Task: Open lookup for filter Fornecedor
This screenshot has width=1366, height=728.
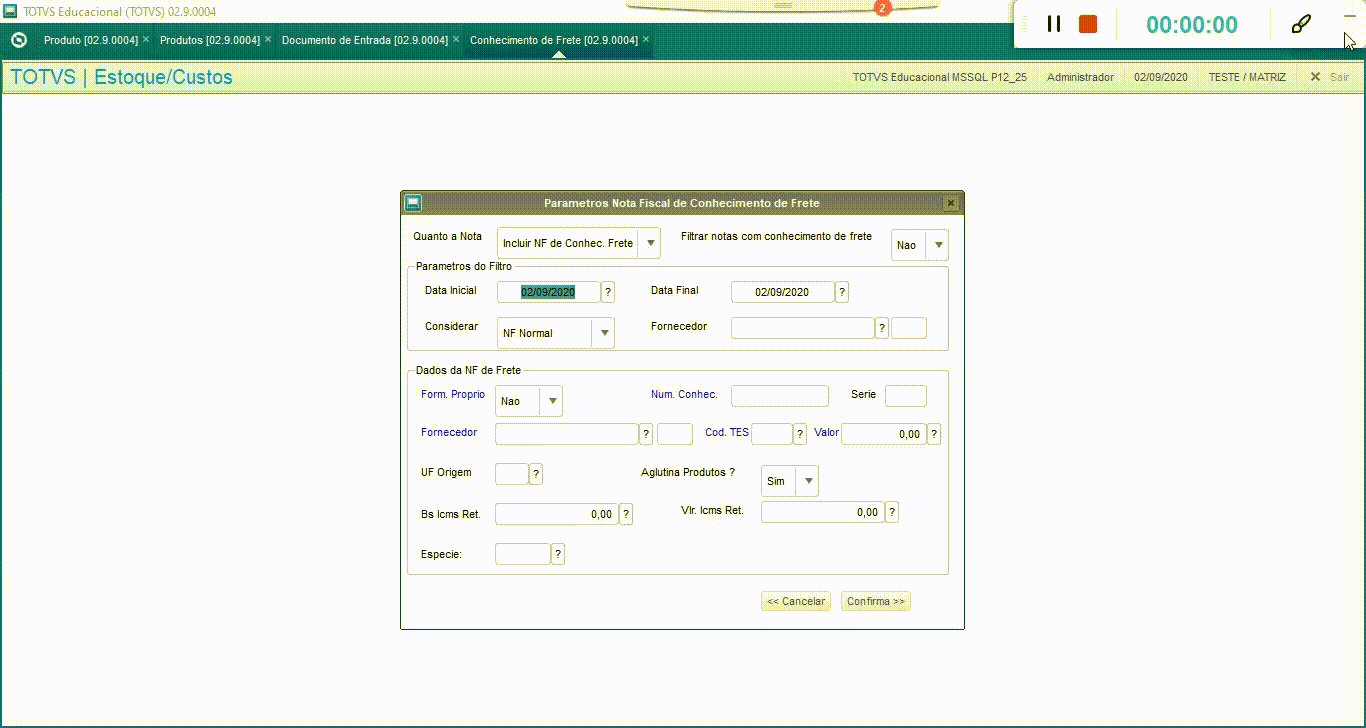Action: (882, 328)
